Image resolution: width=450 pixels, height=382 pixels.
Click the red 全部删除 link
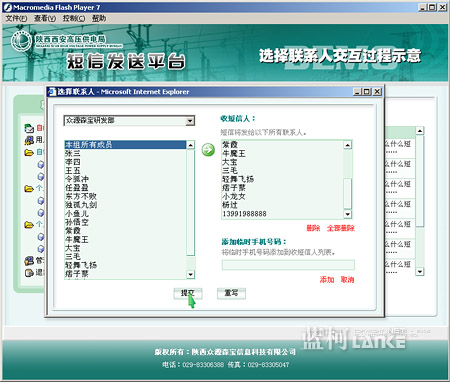click(x=341, y=228)
